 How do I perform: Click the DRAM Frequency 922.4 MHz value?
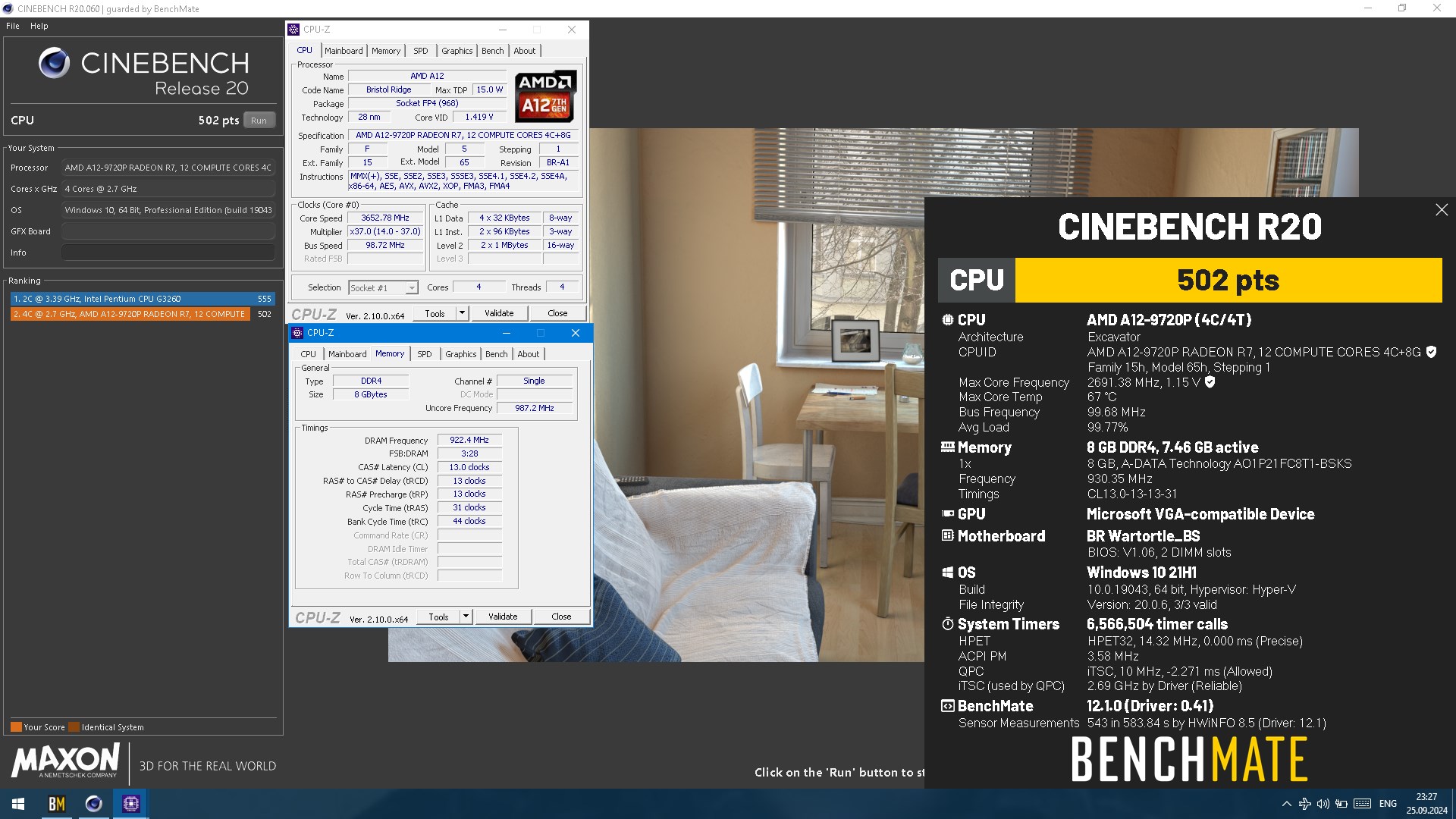pyautogui.click(x=469, y=440)
